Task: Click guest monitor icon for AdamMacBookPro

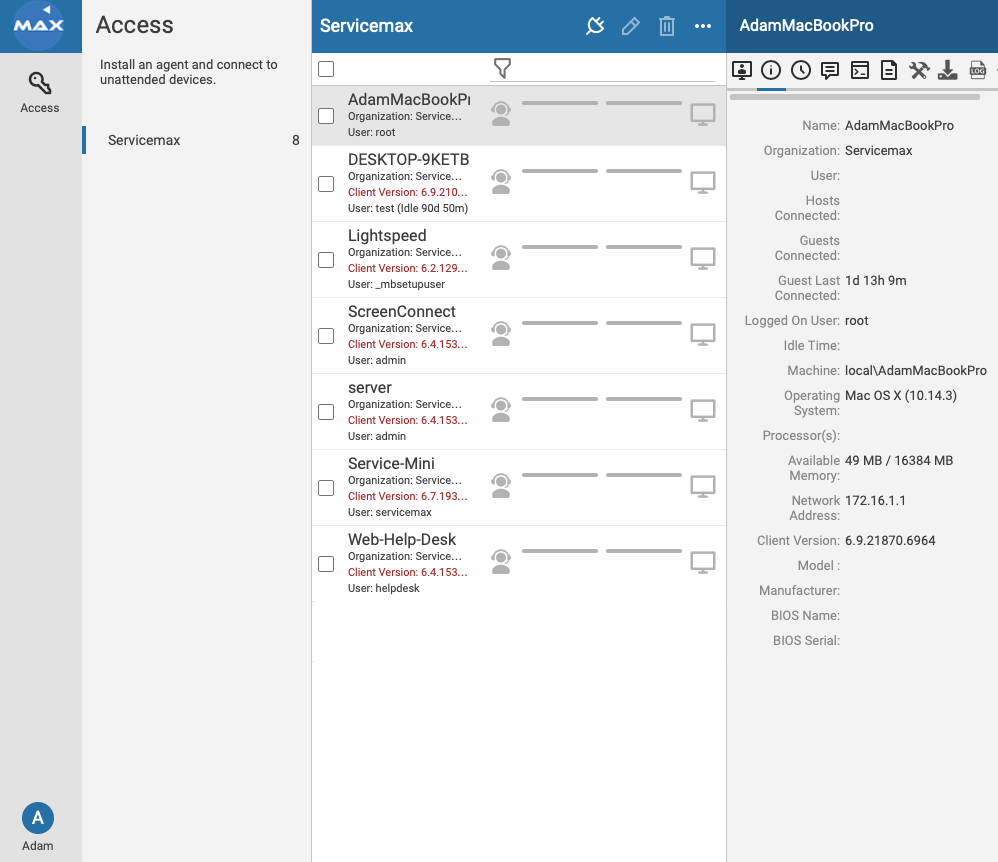Action: [703, 115]
